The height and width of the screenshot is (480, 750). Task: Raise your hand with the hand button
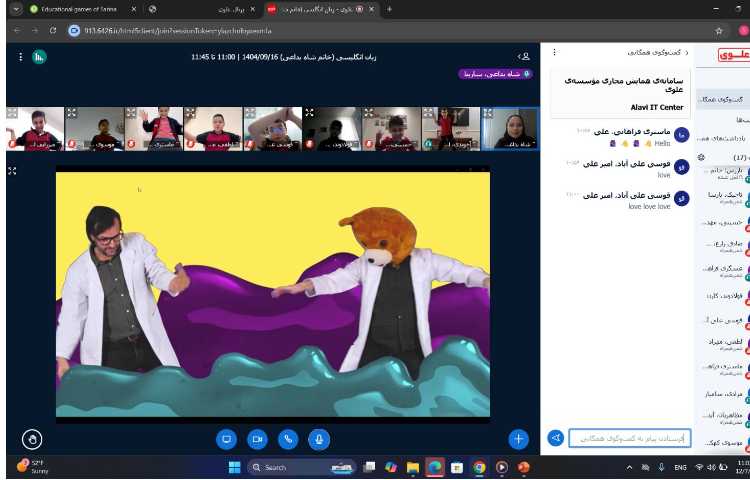(x=32, y=439)
